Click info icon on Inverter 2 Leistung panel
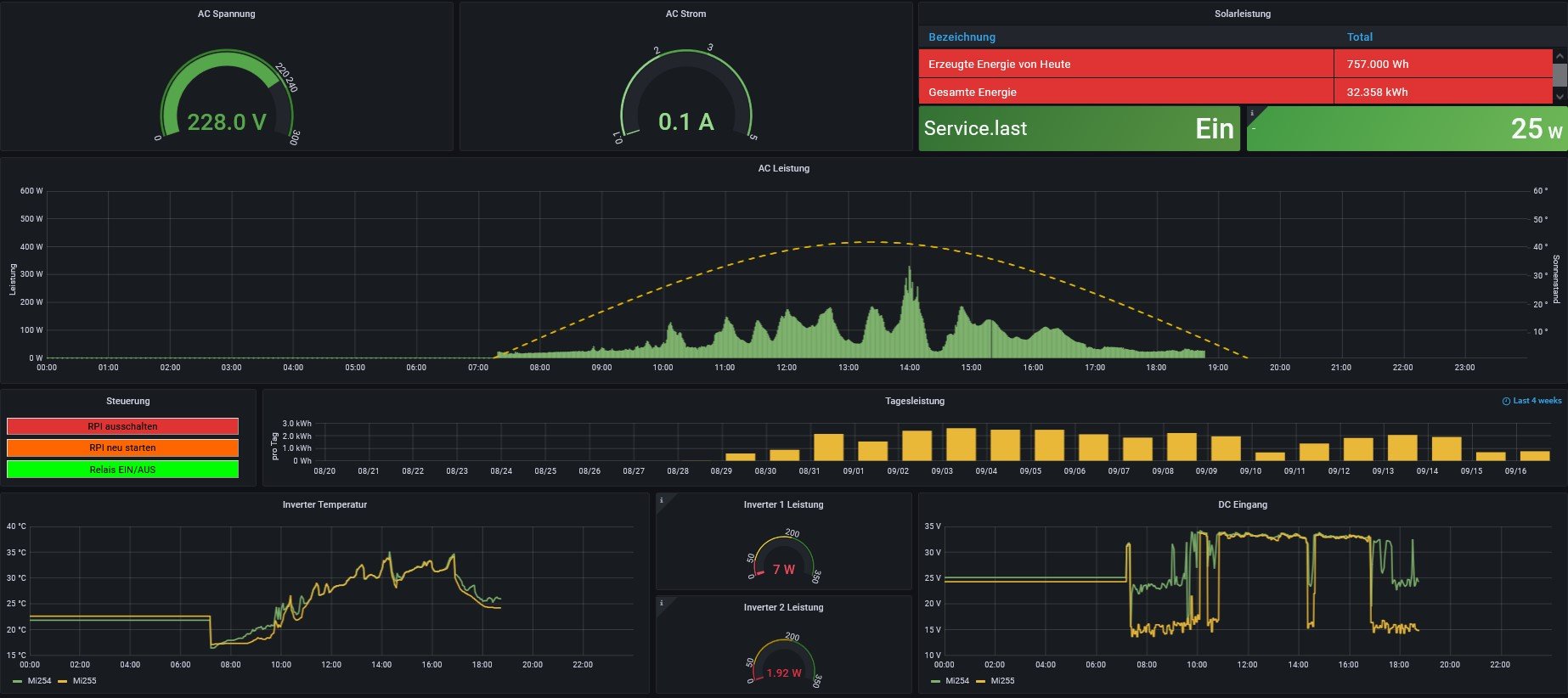Screen dimensions: 1568x698 (662, 603)
